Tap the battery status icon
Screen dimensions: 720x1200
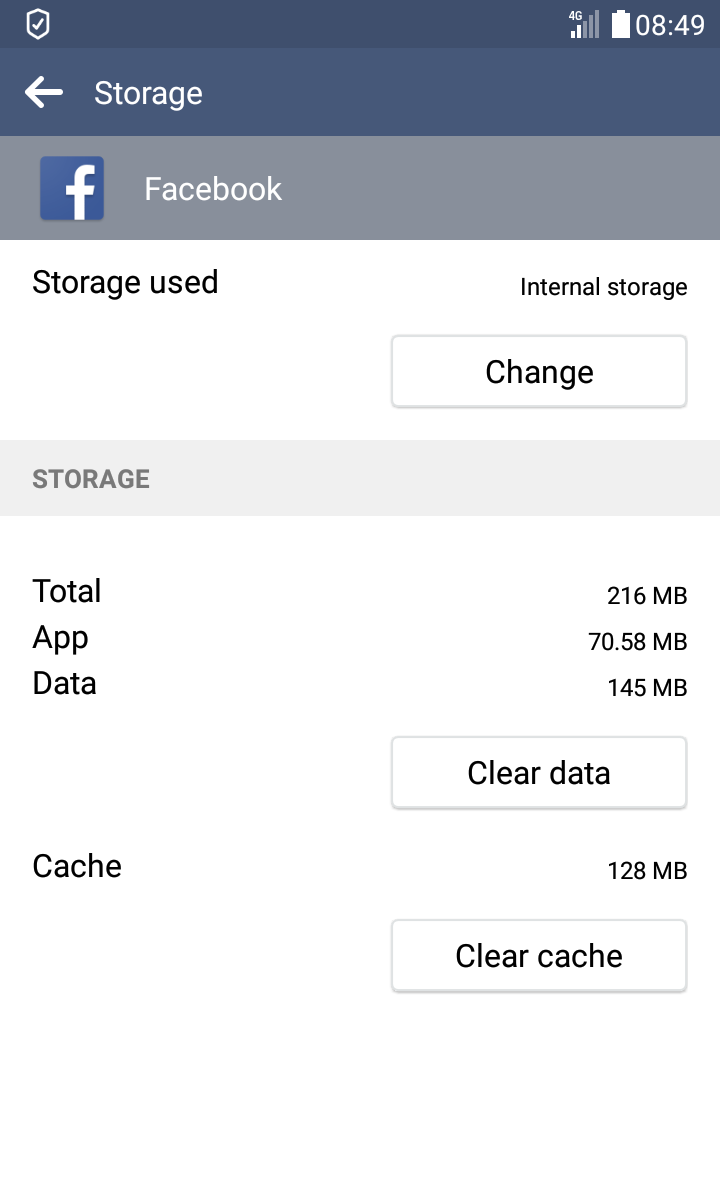click(x=621, y=24)
